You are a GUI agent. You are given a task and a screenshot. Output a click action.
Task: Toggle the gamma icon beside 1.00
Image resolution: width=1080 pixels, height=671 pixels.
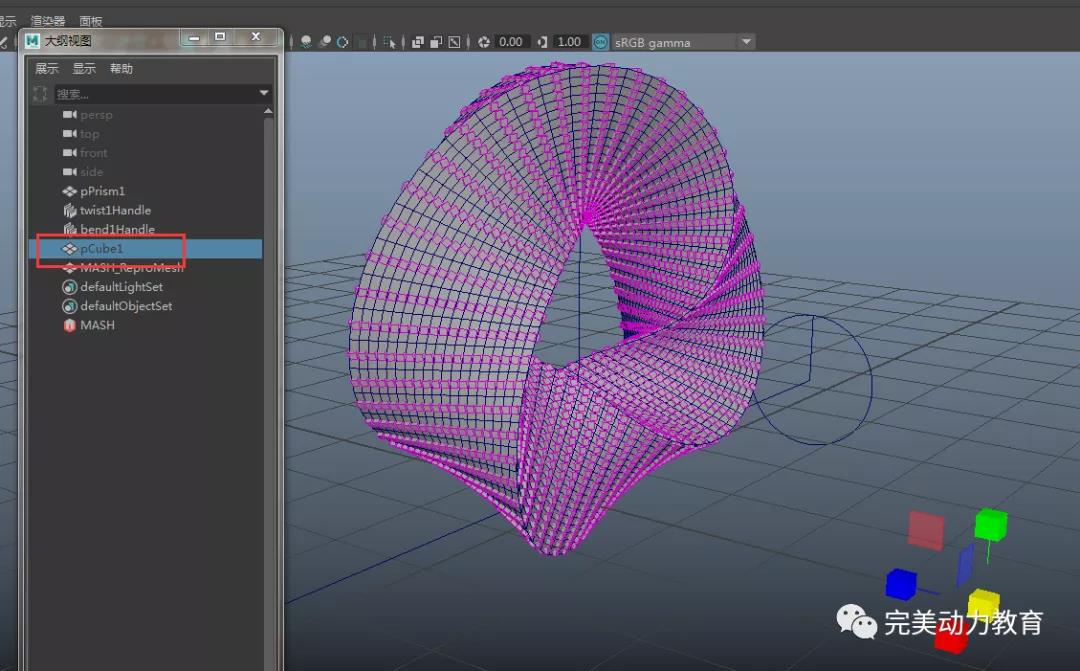tap(543, 42)
